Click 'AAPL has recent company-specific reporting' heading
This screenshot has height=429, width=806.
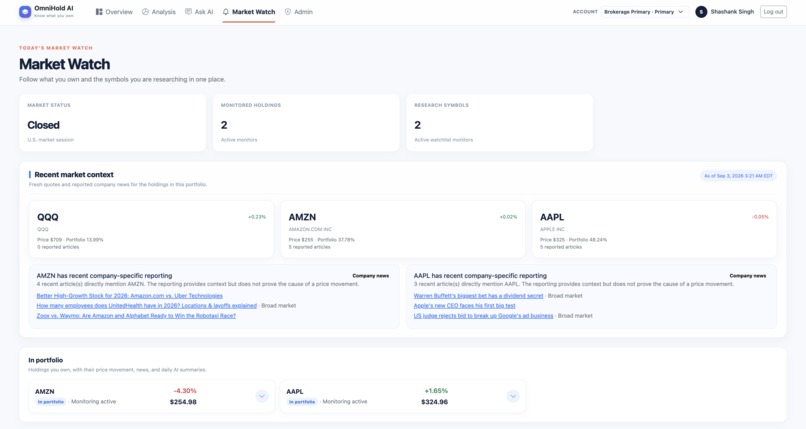pos(480,276)
